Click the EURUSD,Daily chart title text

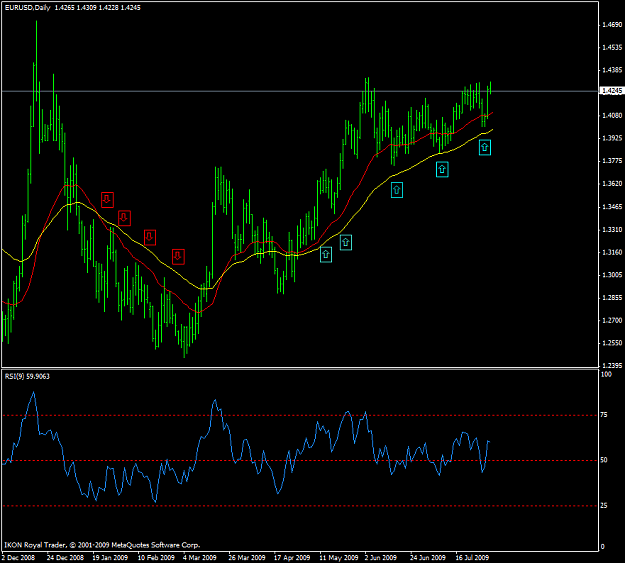tap(28, 8)
